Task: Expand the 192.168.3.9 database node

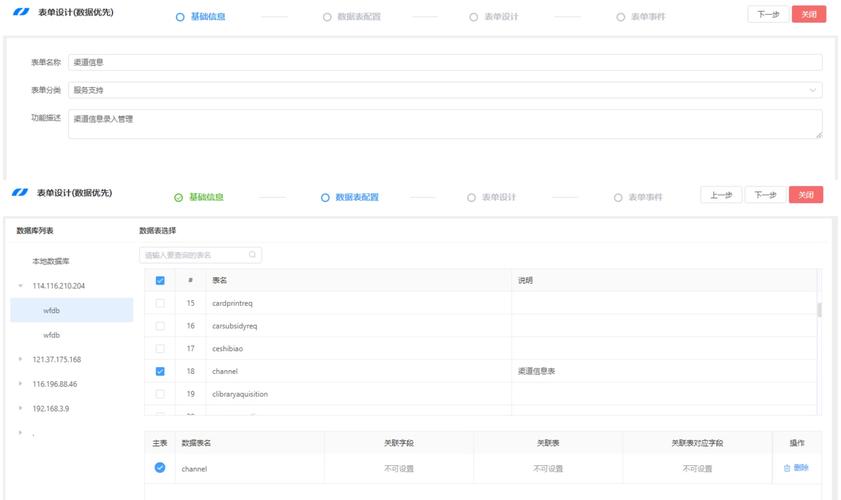Action: (x=20, y=408)
